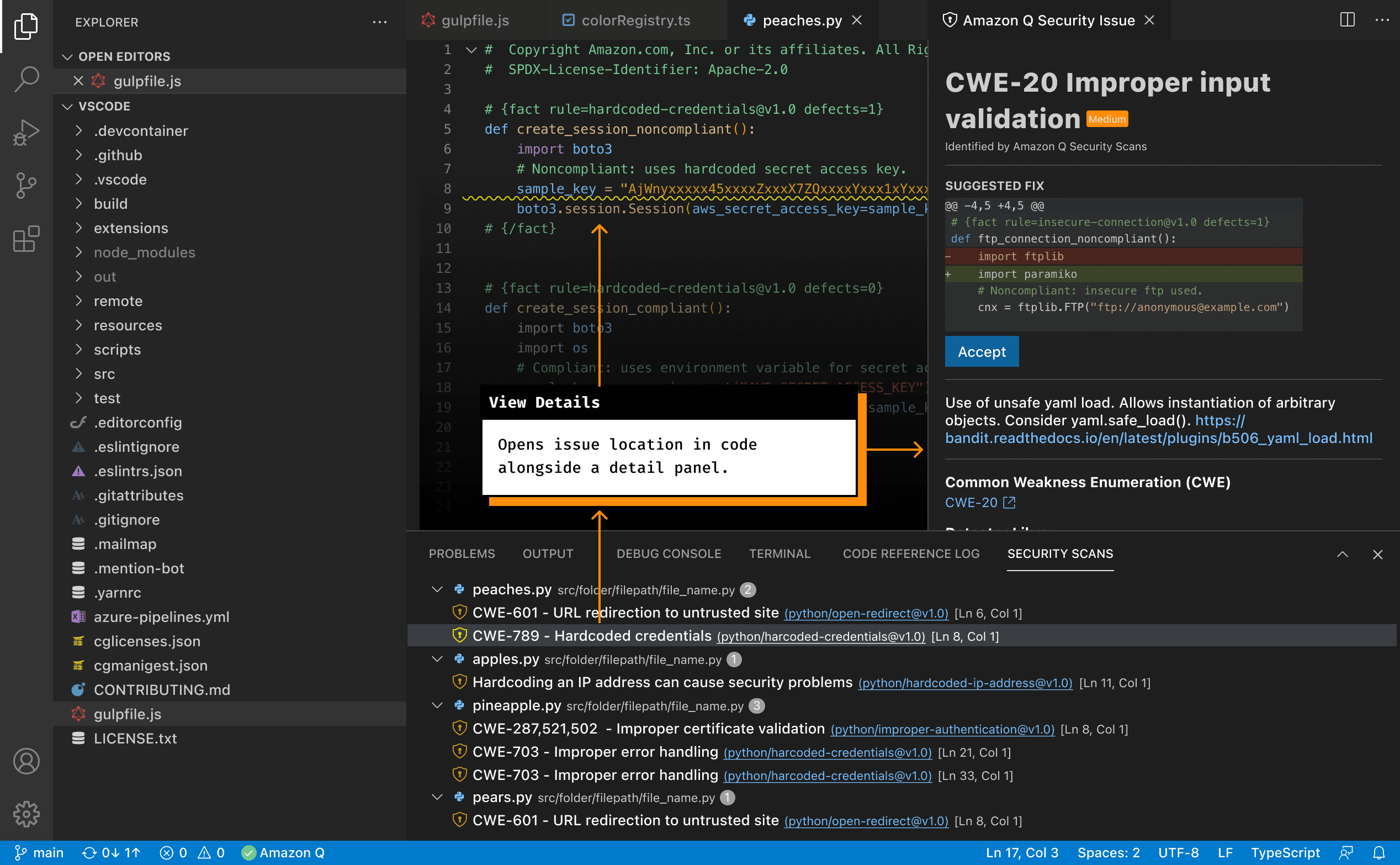Open editor more actions menu

click(x=1382, y=20)
